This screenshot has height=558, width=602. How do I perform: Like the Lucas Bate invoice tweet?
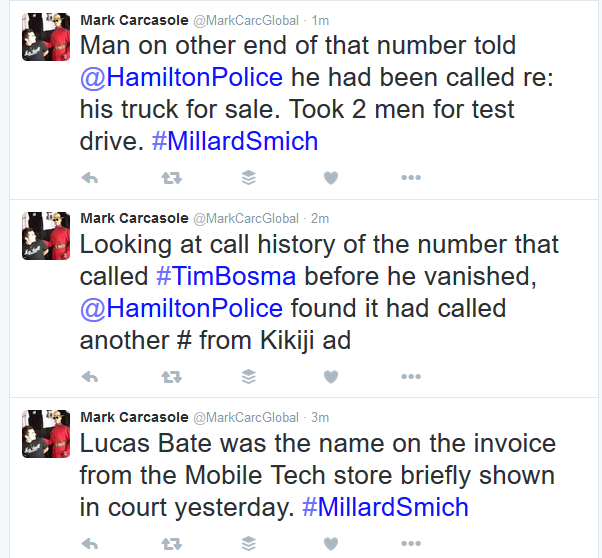coord(330,544)
